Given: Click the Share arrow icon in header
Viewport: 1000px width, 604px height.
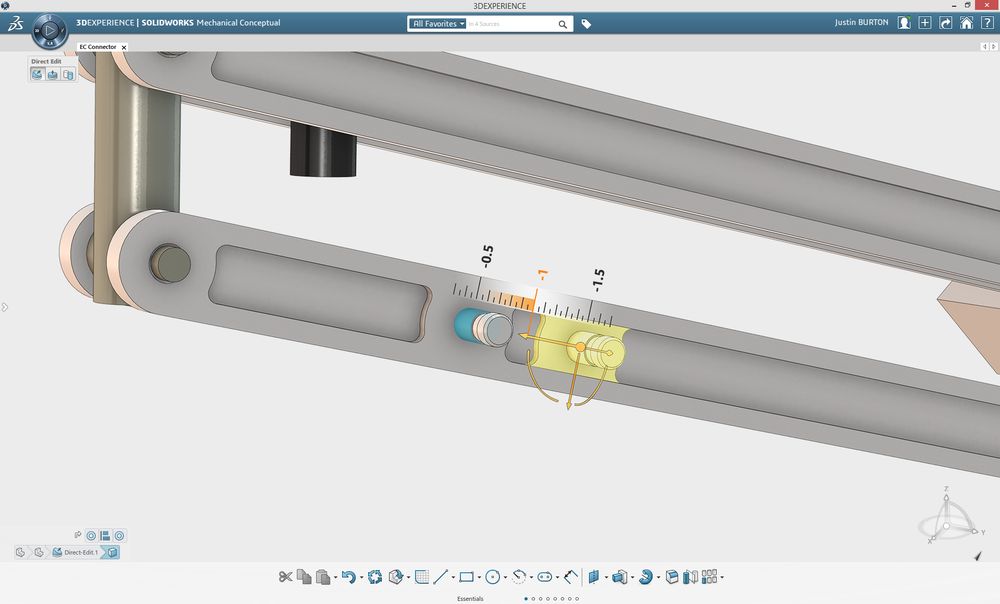Looking at the screenshot, I should (x=946, y=23).
